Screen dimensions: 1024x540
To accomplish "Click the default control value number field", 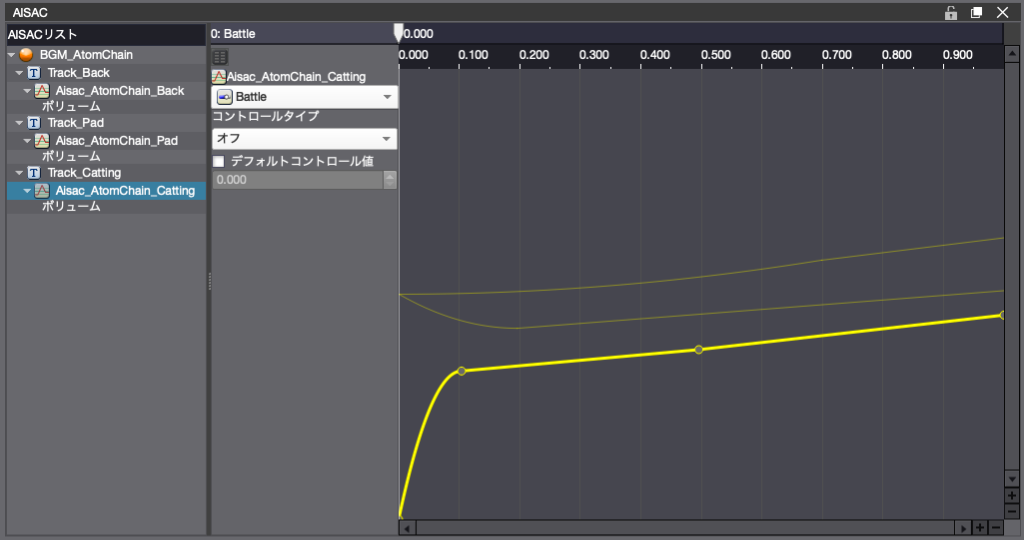I will (x=297, y=180).
